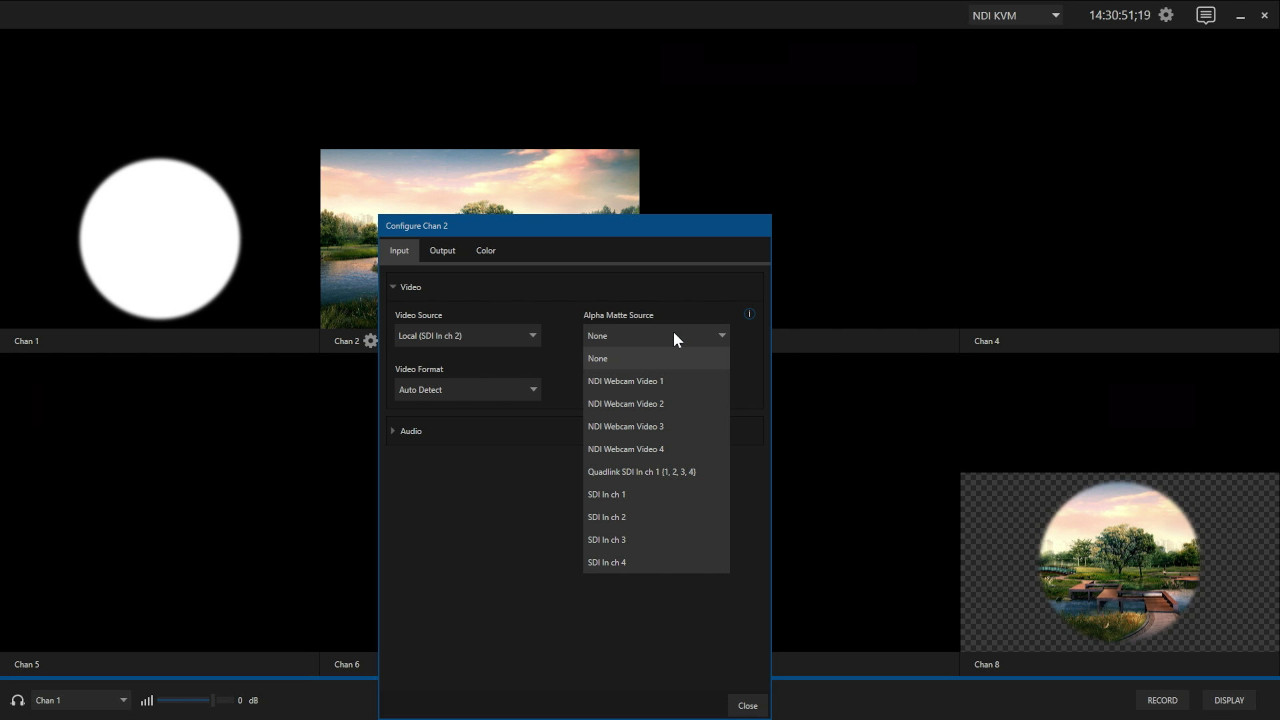Image resolution: width=1280 pixels, height=720 pixels.
Task: Click the 14:30:51;19 timecode display
Action: click(1119, 15)
